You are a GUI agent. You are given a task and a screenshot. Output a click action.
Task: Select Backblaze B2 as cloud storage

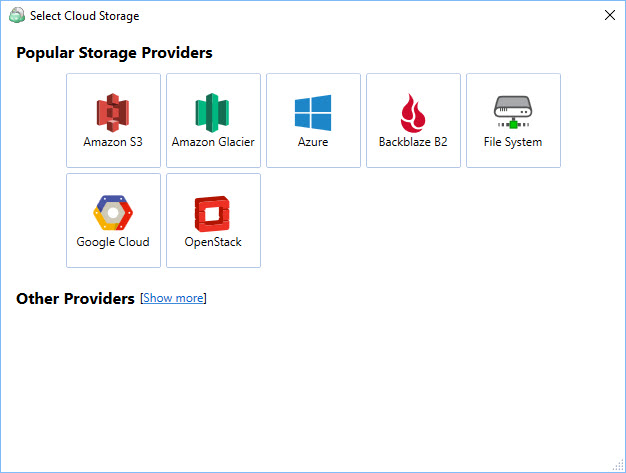point(413,120)
